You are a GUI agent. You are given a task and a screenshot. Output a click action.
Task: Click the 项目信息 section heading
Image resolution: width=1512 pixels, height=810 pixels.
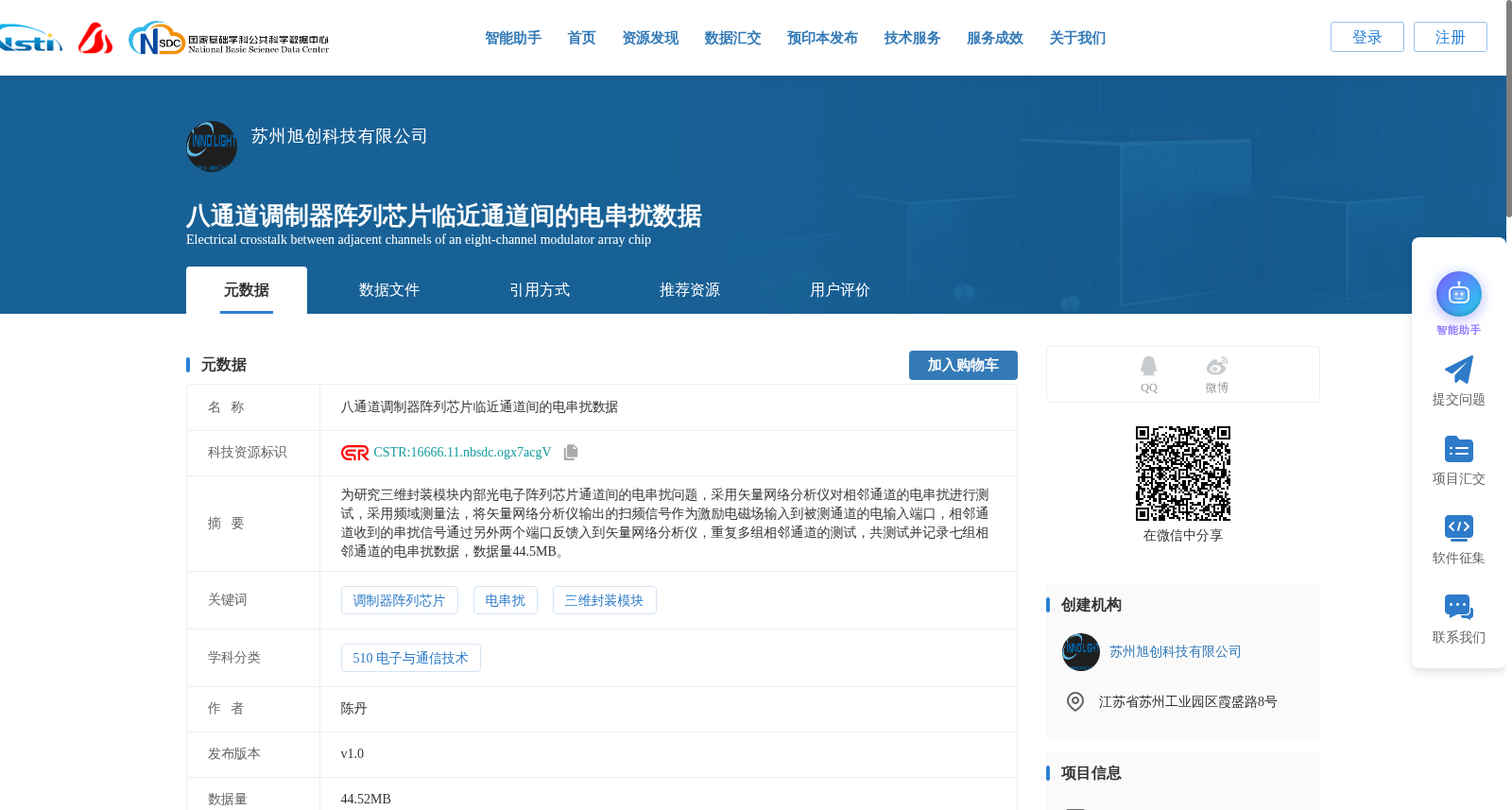pyautogui.click(x=1091, y=773)
